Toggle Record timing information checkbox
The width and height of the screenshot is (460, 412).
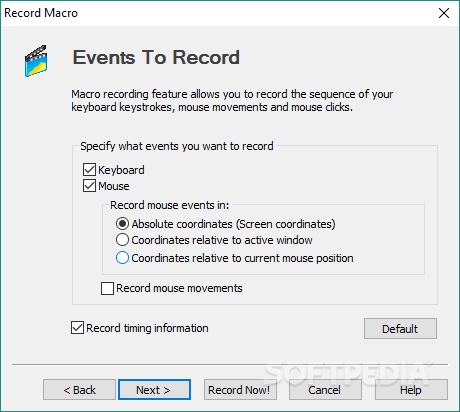[77, 328]
